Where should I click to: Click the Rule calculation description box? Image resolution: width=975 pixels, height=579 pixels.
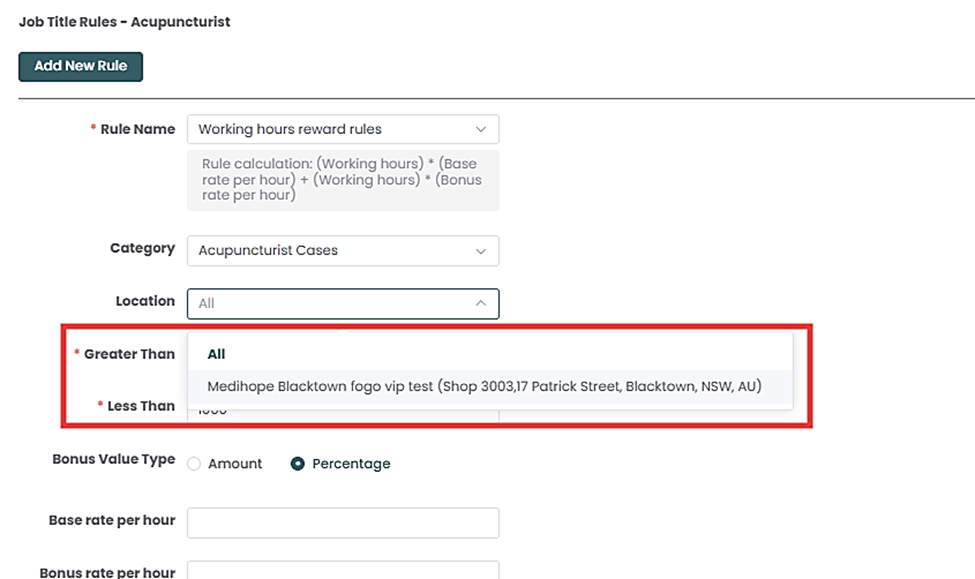[x=342, y=180]
